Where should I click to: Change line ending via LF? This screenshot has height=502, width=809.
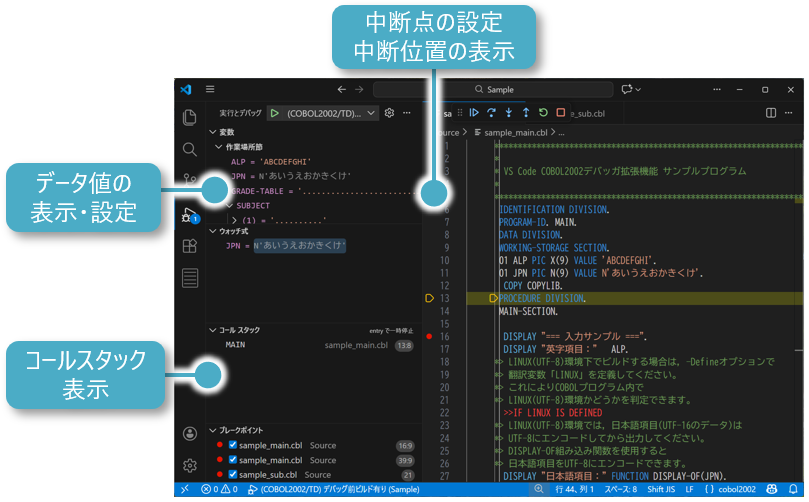(689, 489)
